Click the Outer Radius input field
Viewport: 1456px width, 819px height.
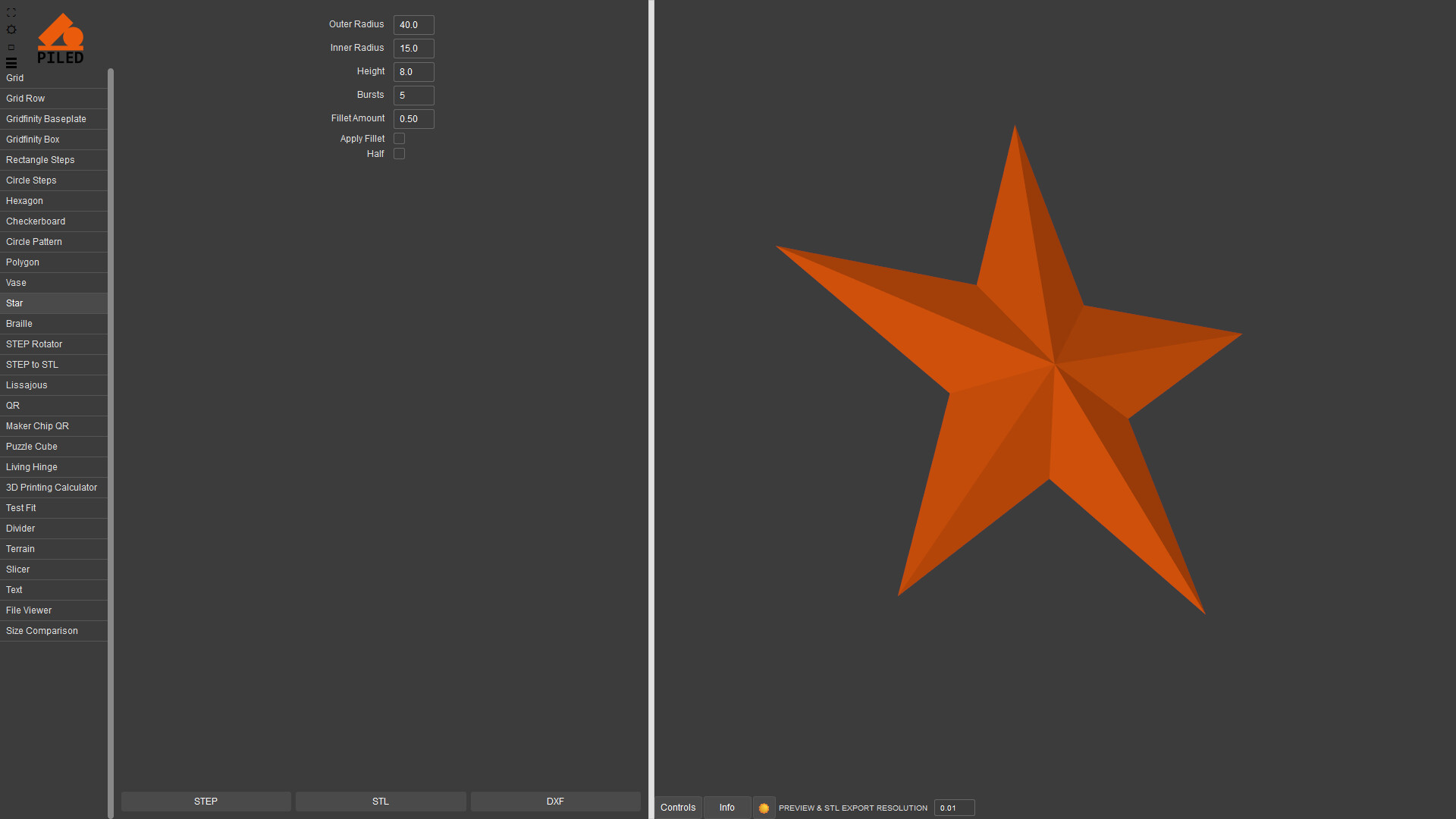tap(413, 25)
